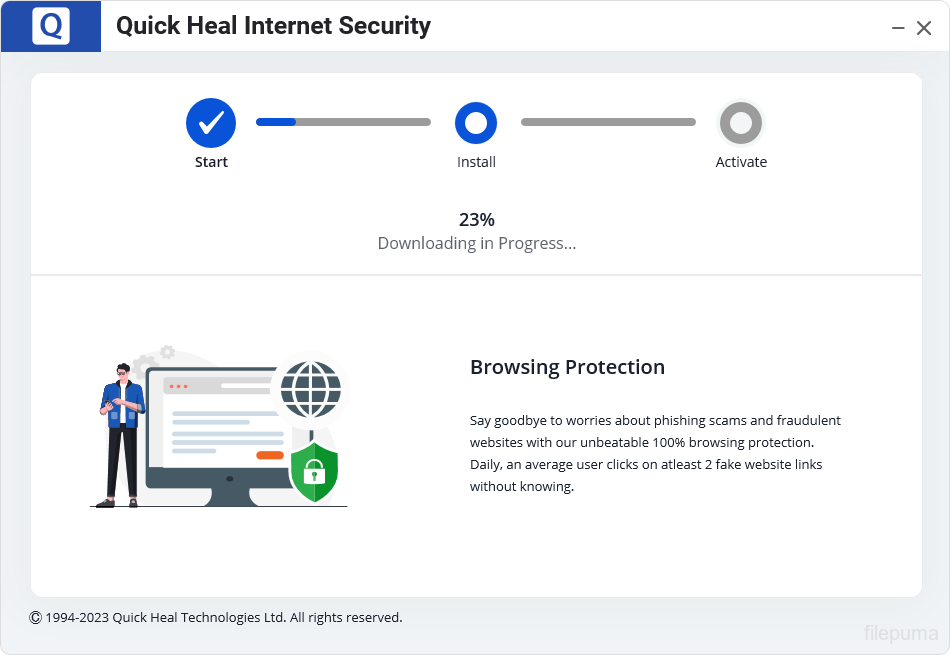Click progress bar between Start and Install
The height and width of the screenshot is (655, 950).
click(x=343, y=122)
